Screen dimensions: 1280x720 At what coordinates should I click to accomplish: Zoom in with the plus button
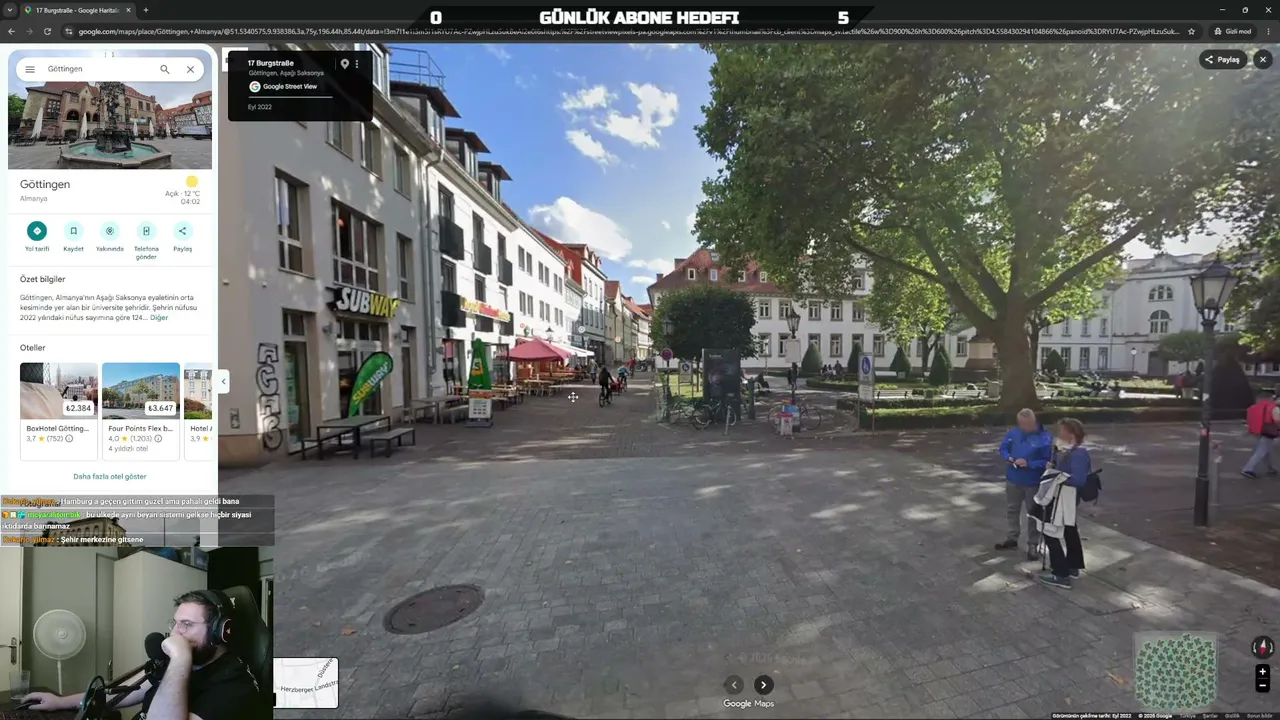[x=1262, y=672]
